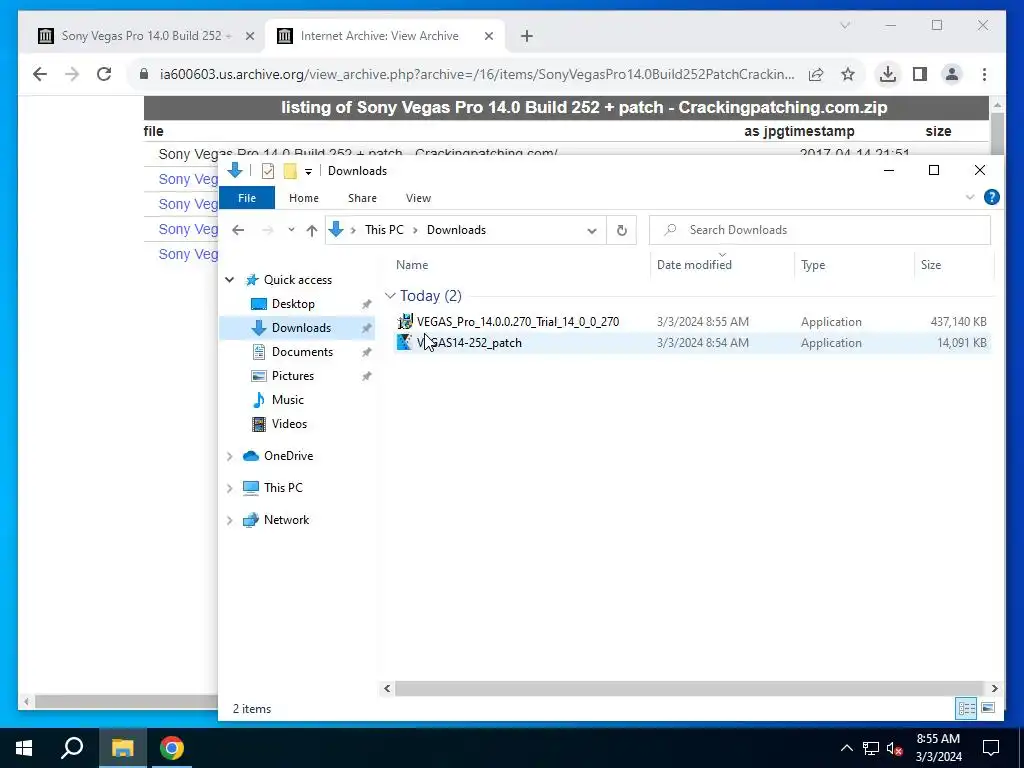Expand the Network tree node
1024x768 pixels.
tap(230, 520)
